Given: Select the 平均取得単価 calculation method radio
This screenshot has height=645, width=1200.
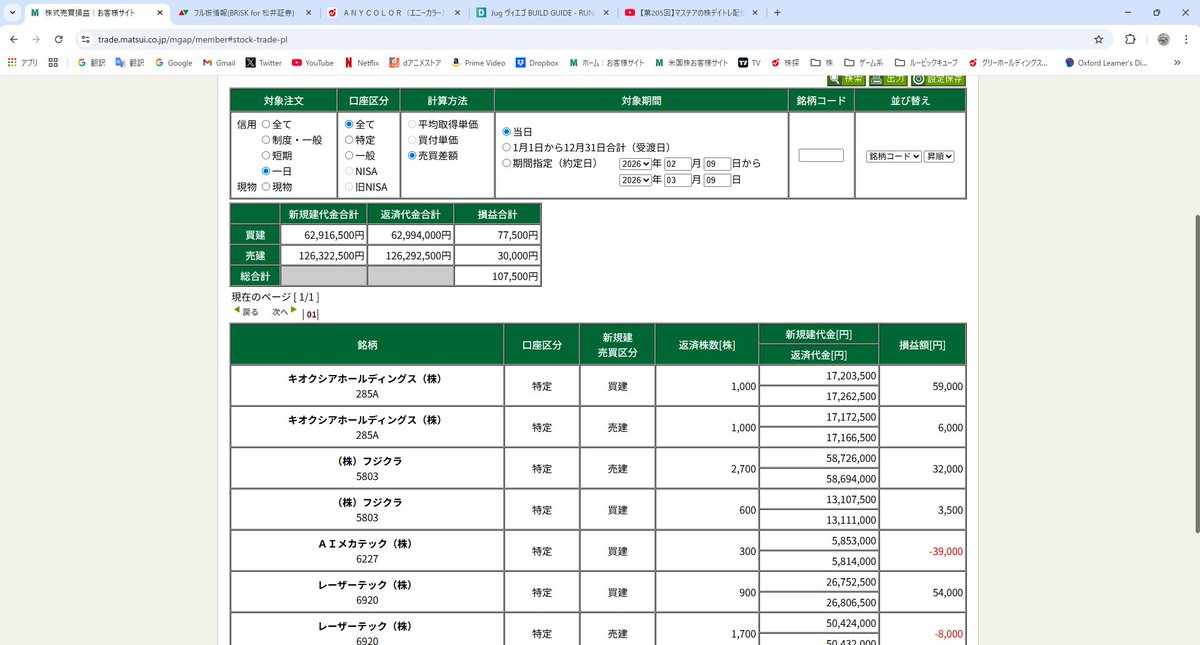Looking at the screenshot, I should pyautogui.click(x=410, y=124).
